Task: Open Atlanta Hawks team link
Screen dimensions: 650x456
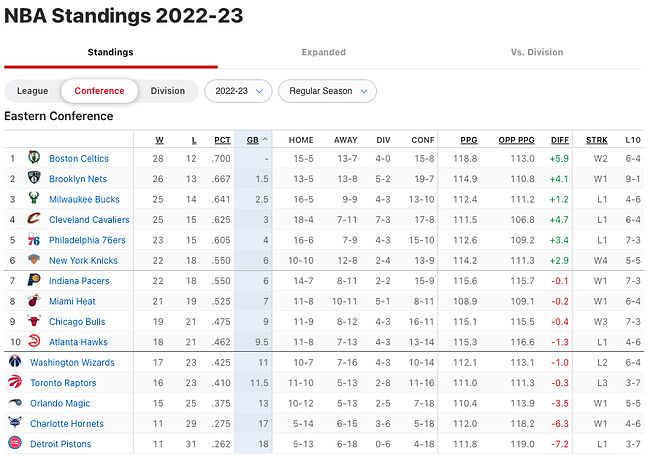Action: (x=78, y=342)
